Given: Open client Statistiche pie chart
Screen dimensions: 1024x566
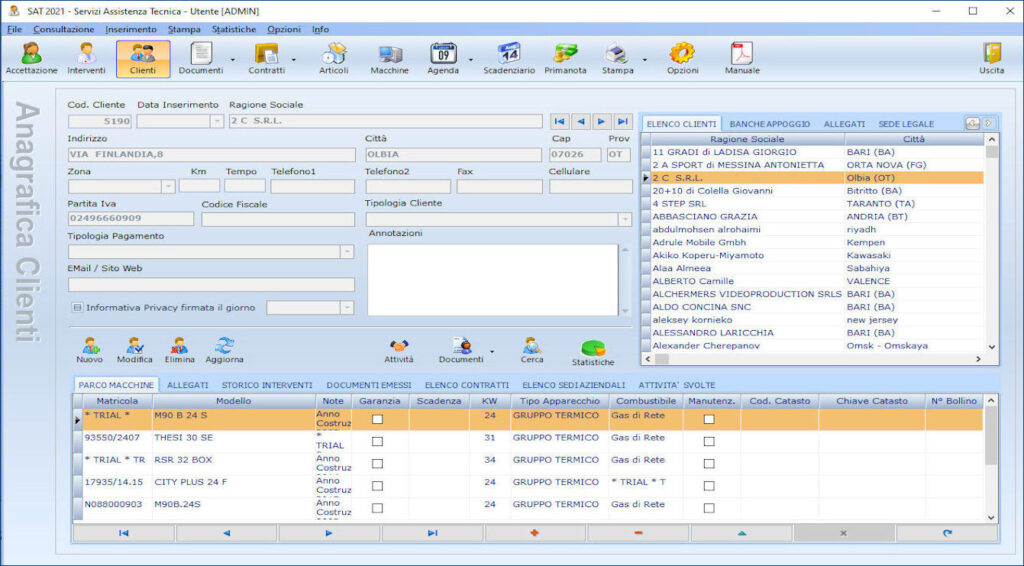Looking at the screenshot, I should [593, 353].
